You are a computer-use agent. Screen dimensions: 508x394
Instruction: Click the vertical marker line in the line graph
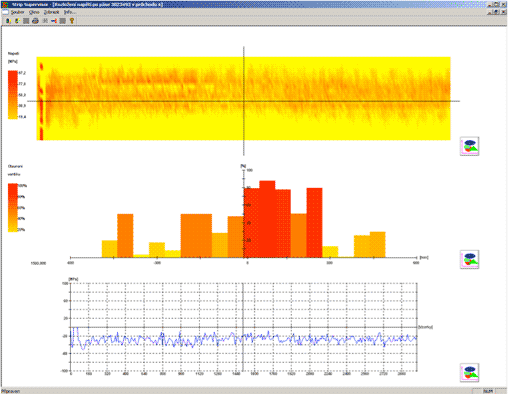click(243, 327)
